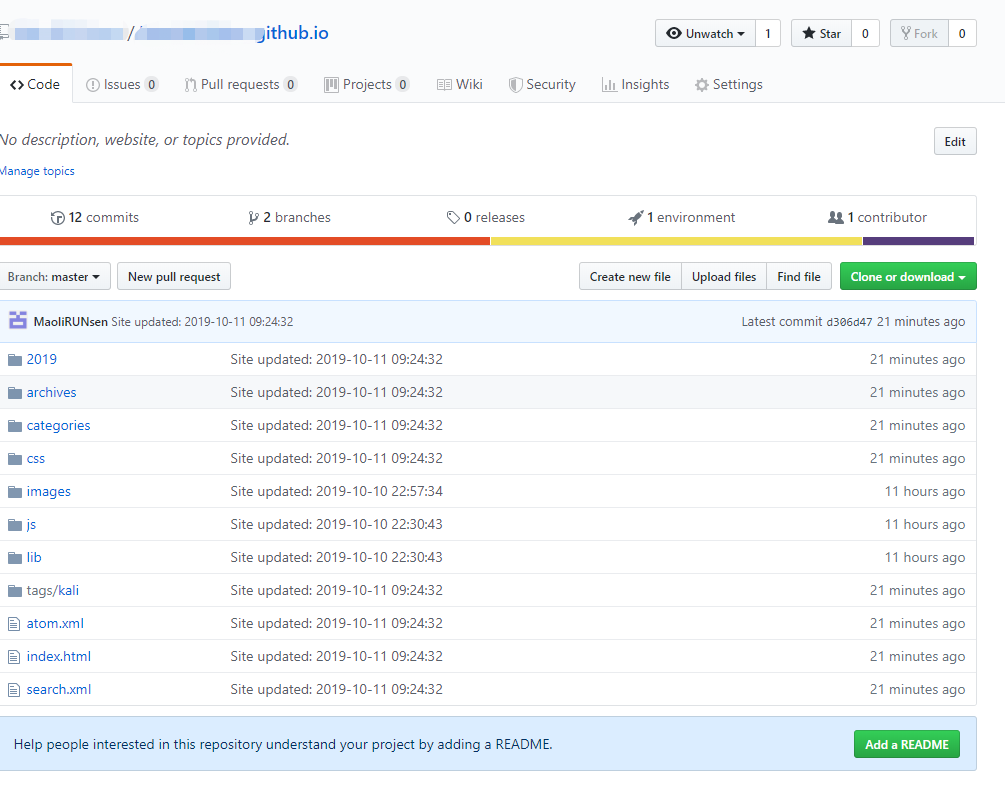The height and width of the screenshot is (792, 1005).
Task: Switch to the Pull requests tab
Action: pos(240,85)
